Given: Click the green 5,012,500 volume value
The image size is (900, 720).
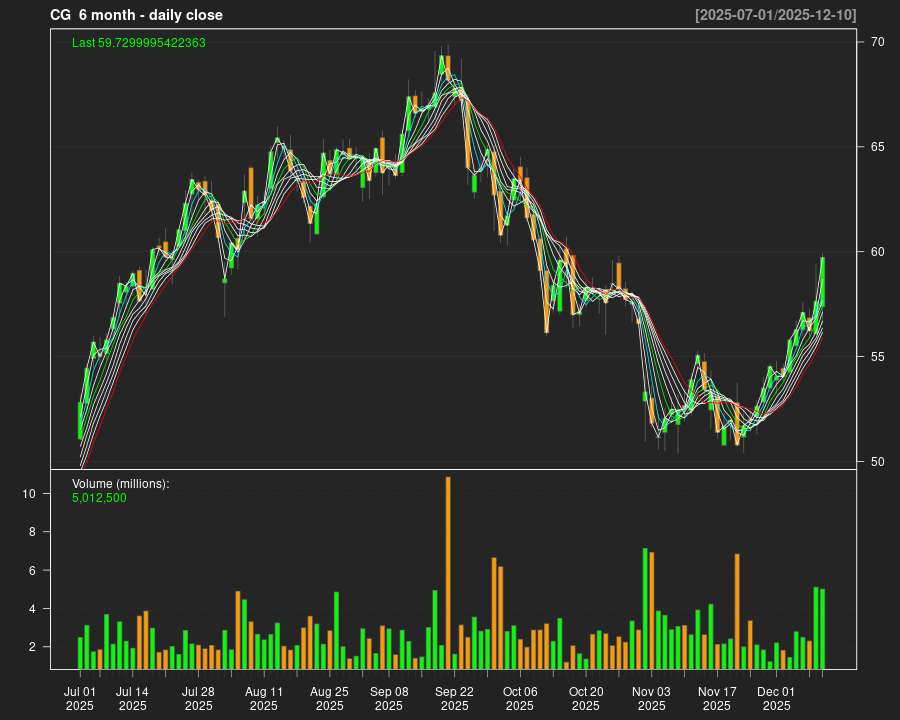Looking at the screenshot, I should pos(99,498).
